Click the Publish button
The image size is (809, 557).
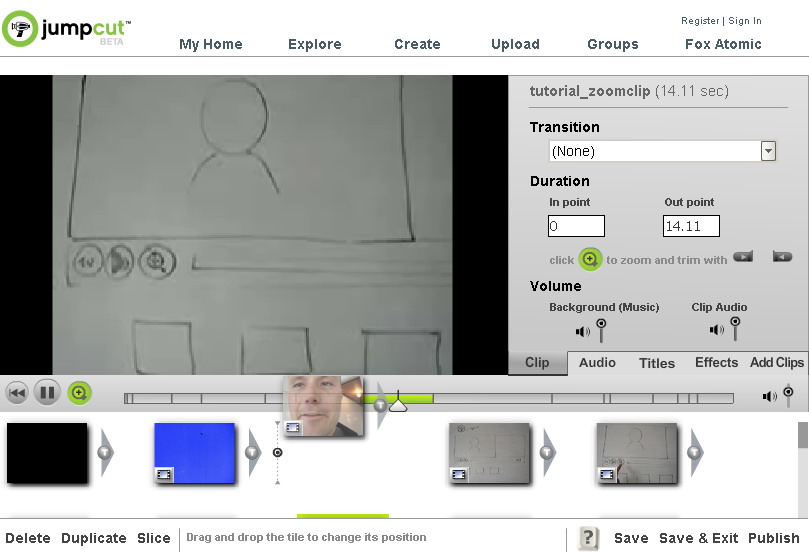pyautogui.click(x=773, y=538)
